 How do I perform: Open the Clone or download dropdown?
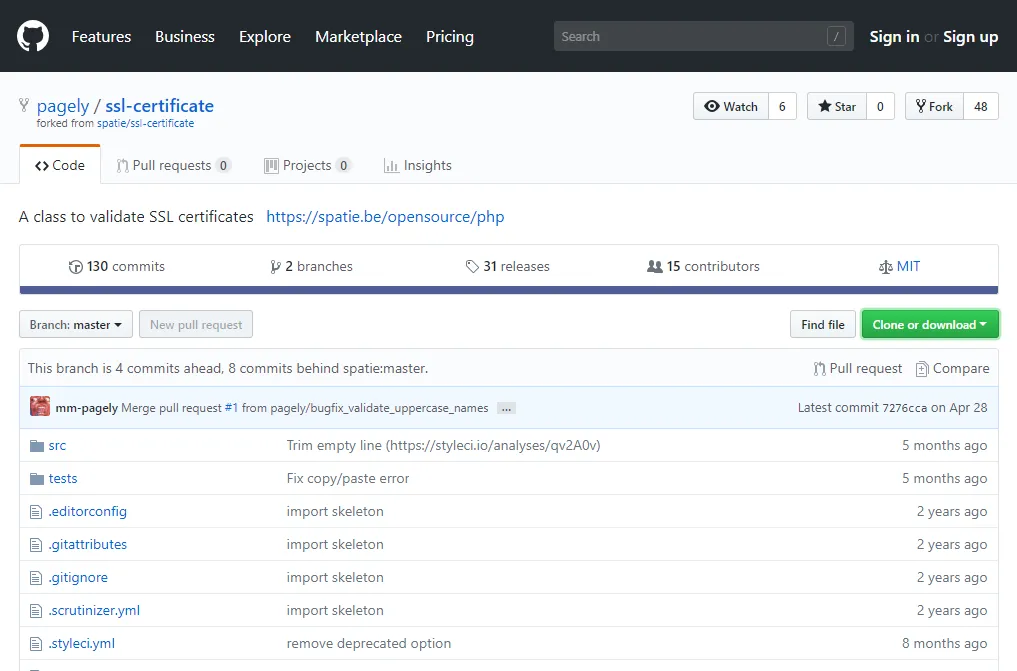[x=930, y=324]
